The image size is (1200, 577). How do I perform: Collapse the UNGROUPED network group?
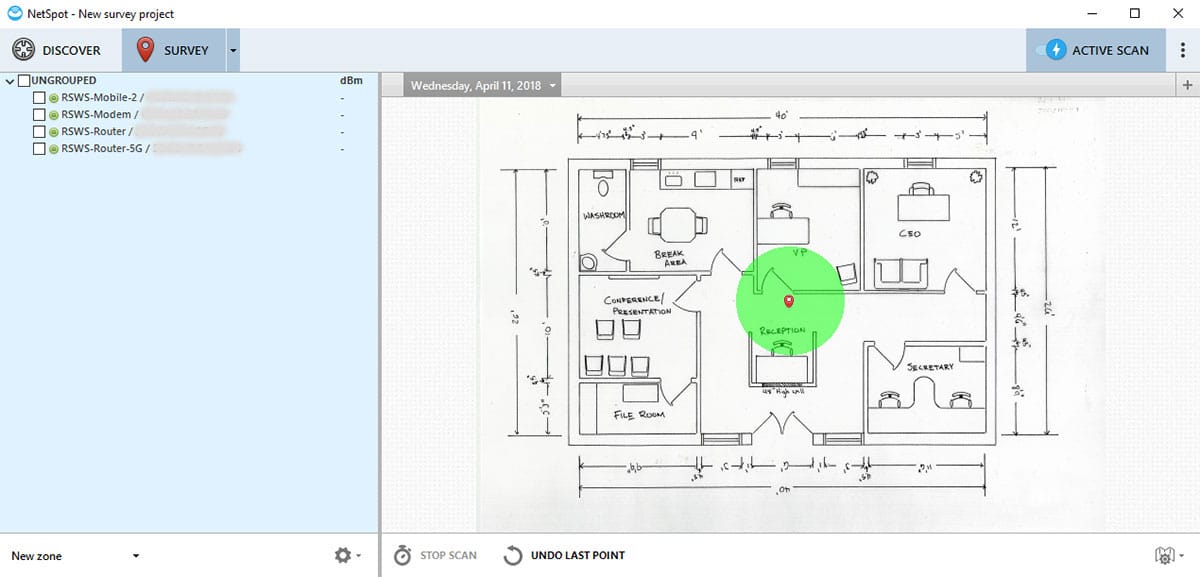(x=10, y=81)
